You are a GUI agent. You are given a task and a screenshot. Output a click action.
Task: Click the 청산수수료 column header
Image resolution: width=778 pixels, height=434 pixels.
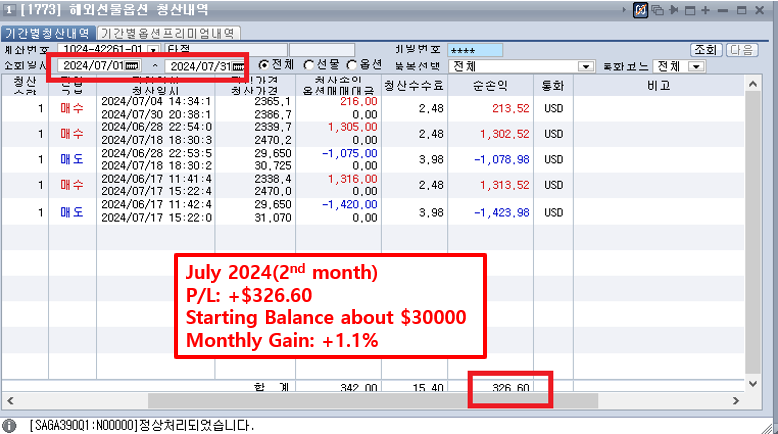(x=414, y=85)
